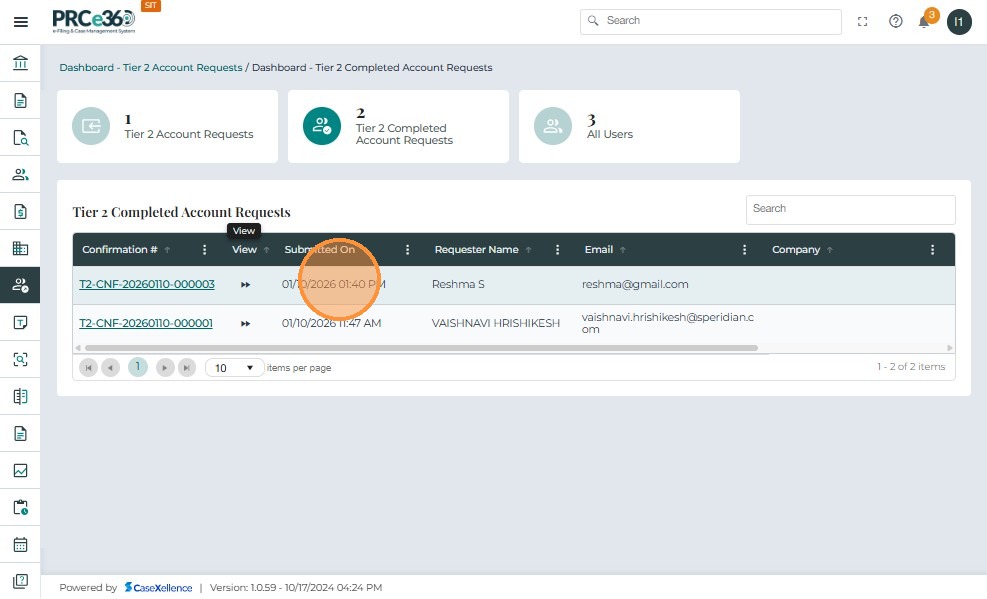Viewport: 987px width, 599px height.
Task: Select the All Users card
Action: click(629, 127)
